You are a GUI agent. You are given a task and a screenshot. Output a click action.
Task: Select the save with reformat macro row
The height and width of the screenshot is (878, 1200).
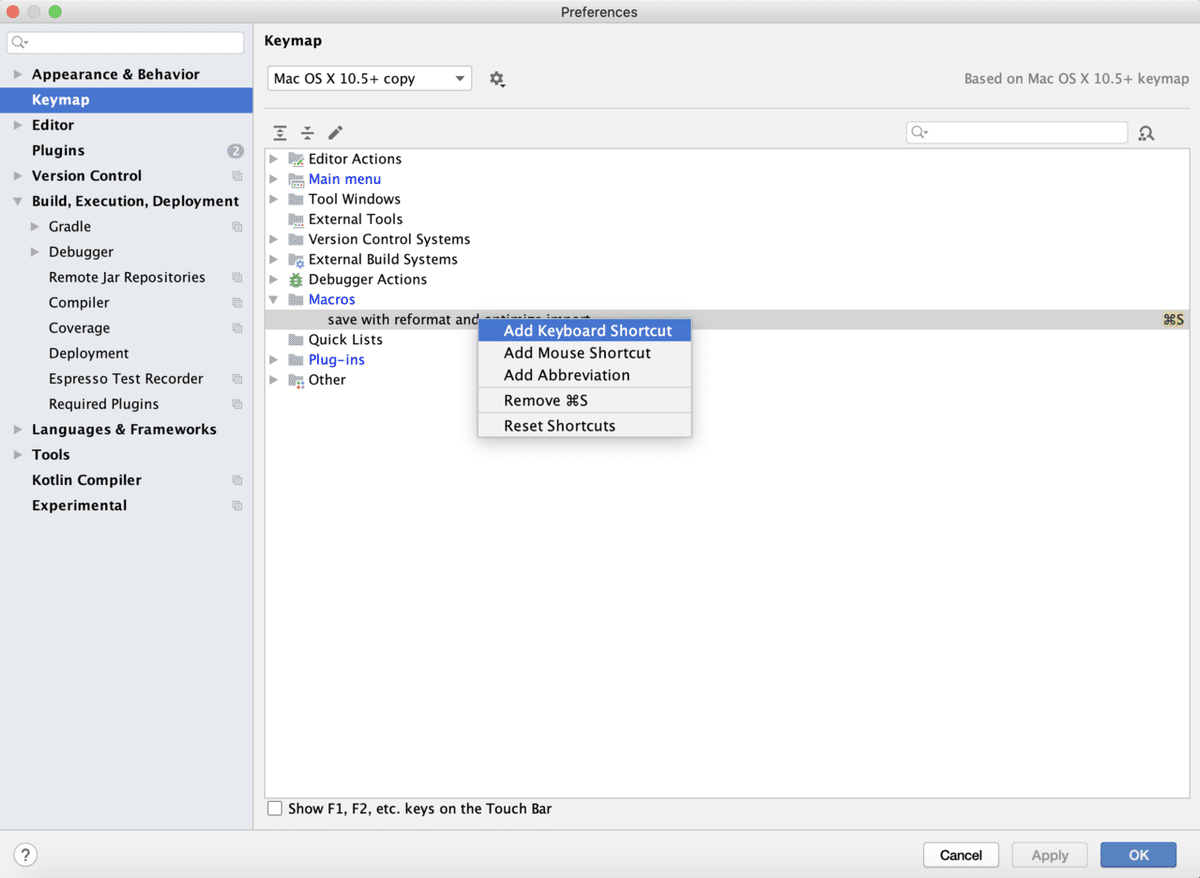click(727, 319)
